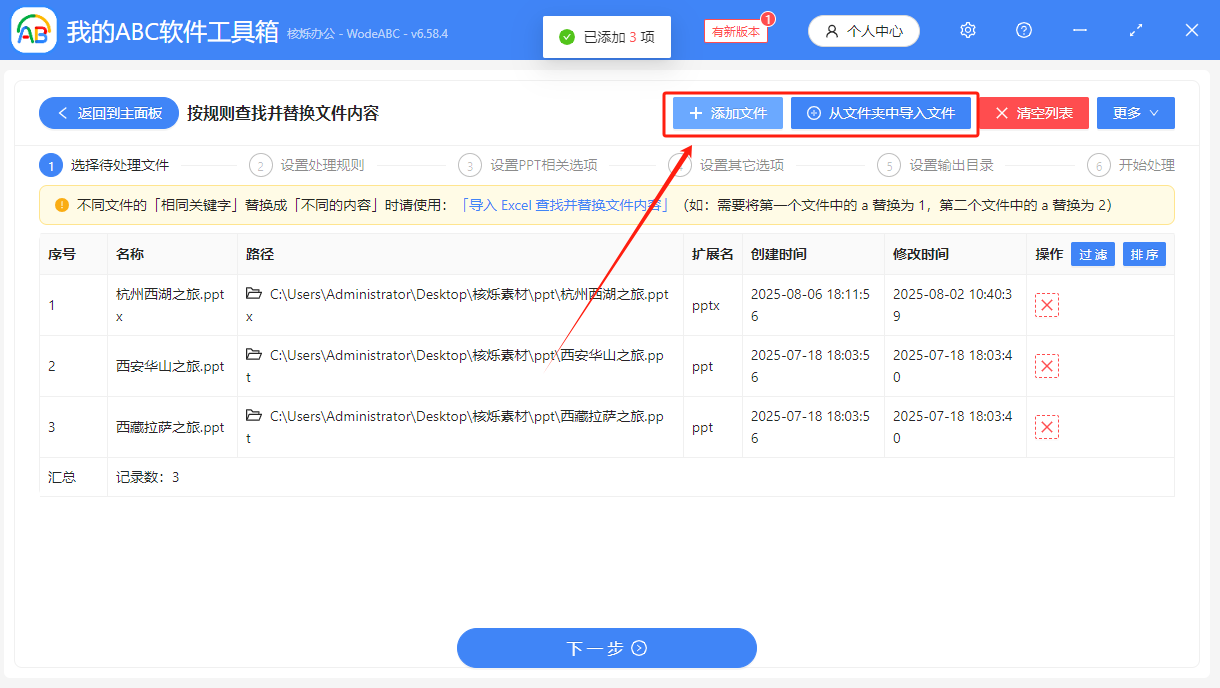This screenshot has height=688, width=1220.
Task: Click the AB logo in the title bar
Action: tap(33, 30)
